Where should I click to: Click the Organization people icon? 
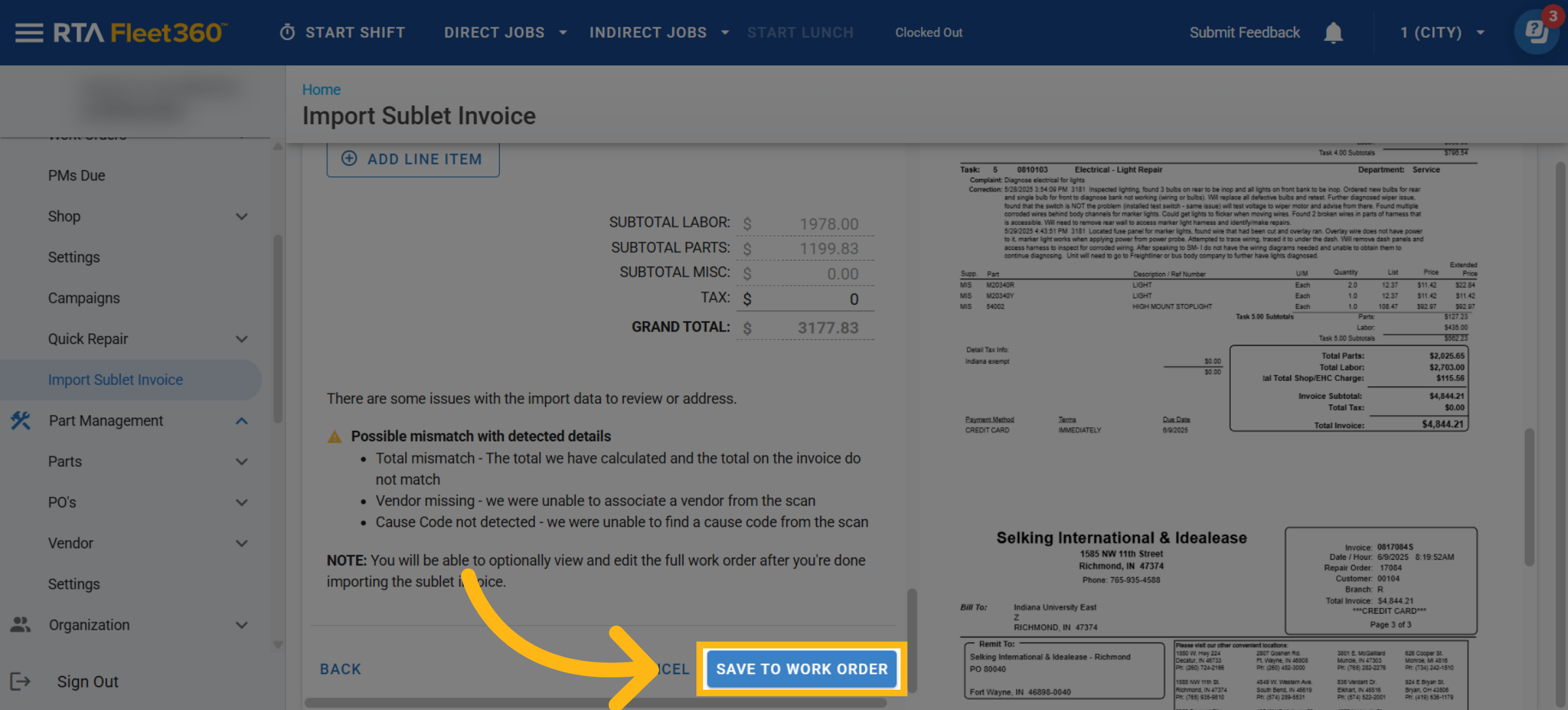[x=21, y=624]
